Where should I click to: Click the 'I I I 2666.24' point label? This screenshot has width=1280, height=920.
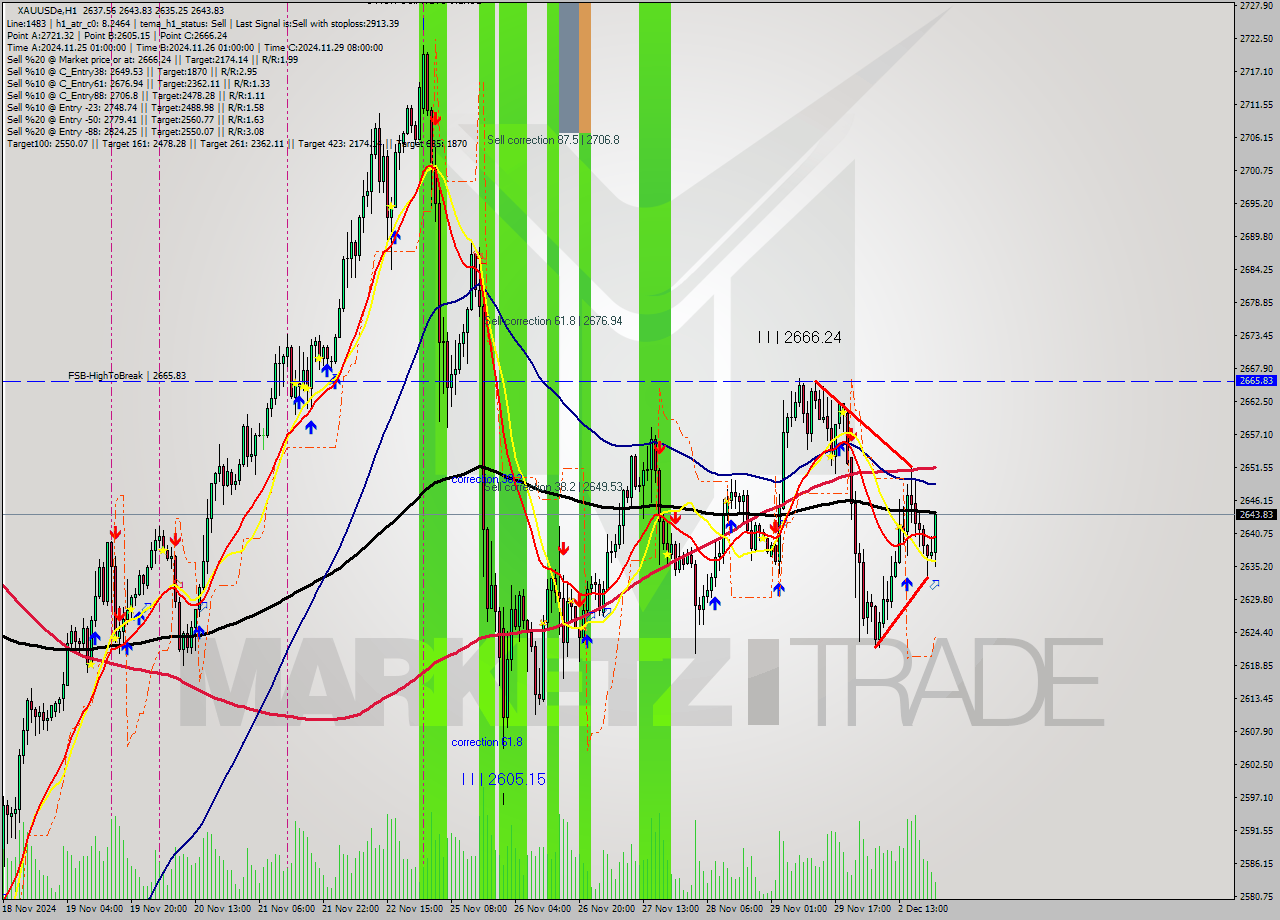[x=799, y=338]
